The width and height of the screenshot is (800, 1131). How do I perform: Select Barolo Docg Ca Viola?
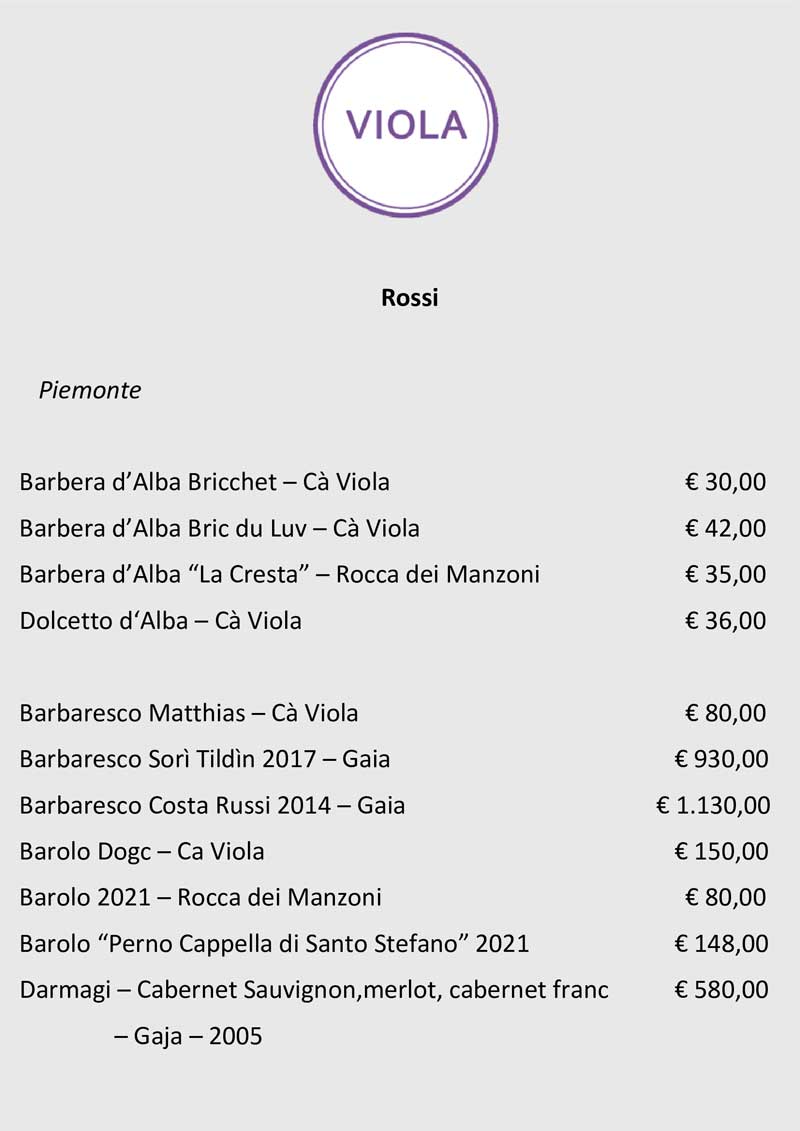click(x=142, y=852)
